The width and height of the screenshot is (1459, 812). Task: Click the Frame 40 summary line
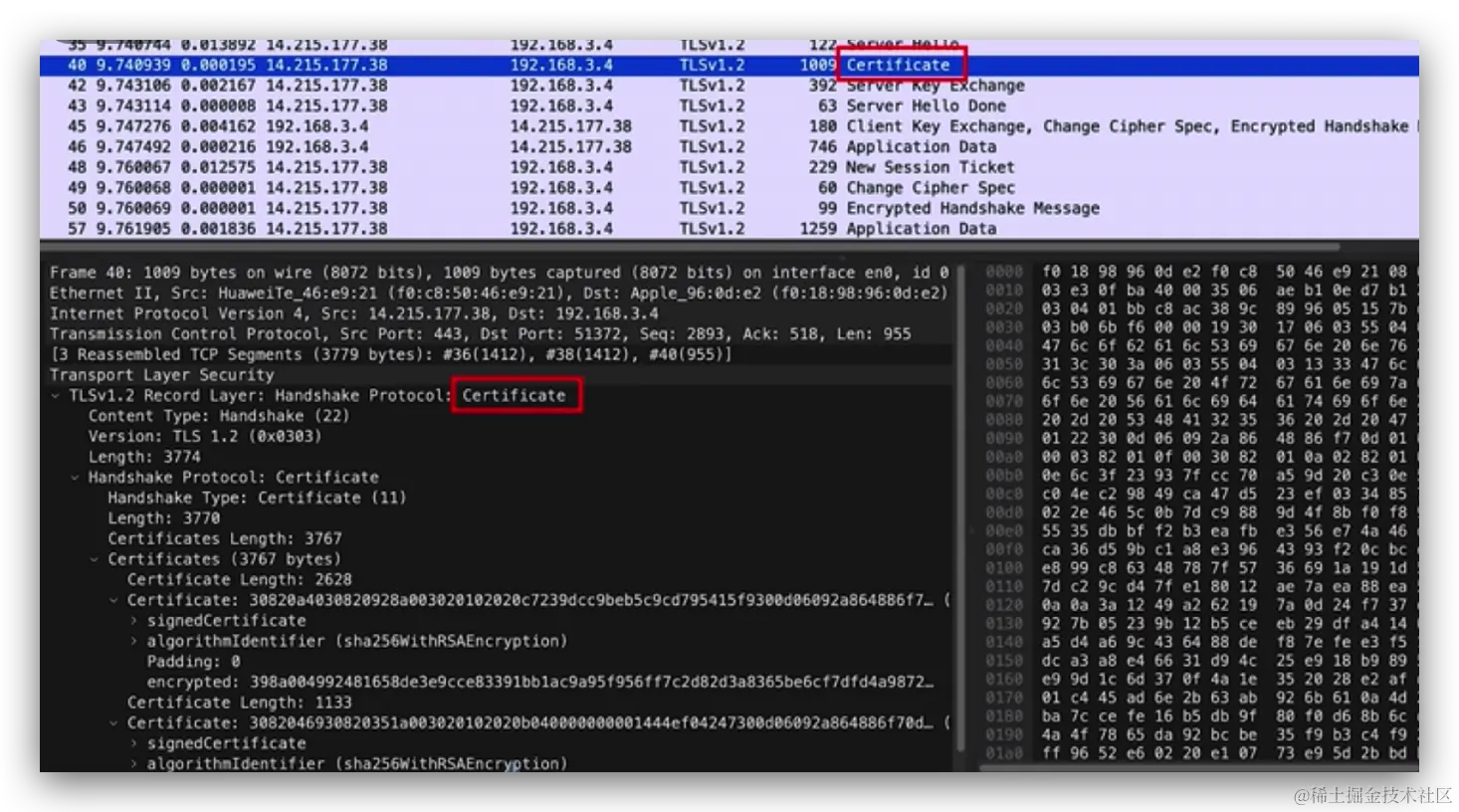pyautogui.click(x=498, y=273)
